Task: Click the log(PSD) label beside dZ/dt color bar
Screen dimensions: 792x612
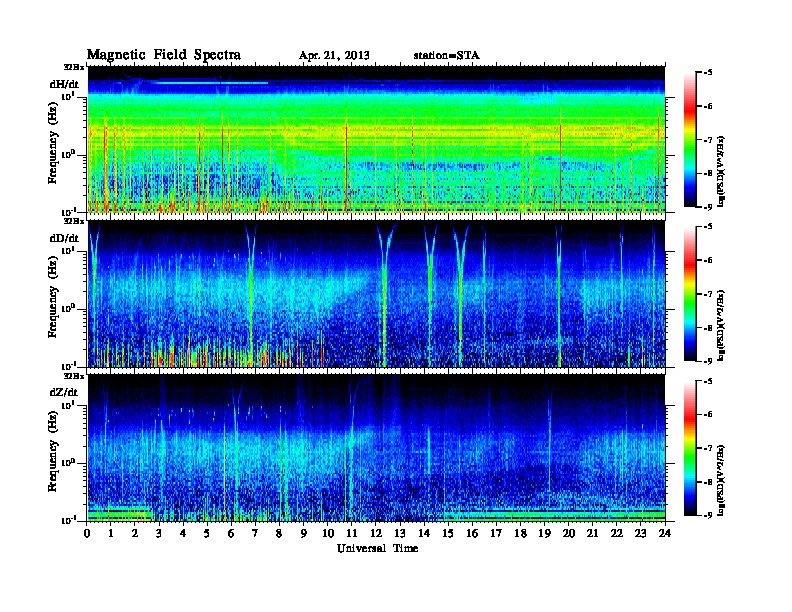Action: 721,480
